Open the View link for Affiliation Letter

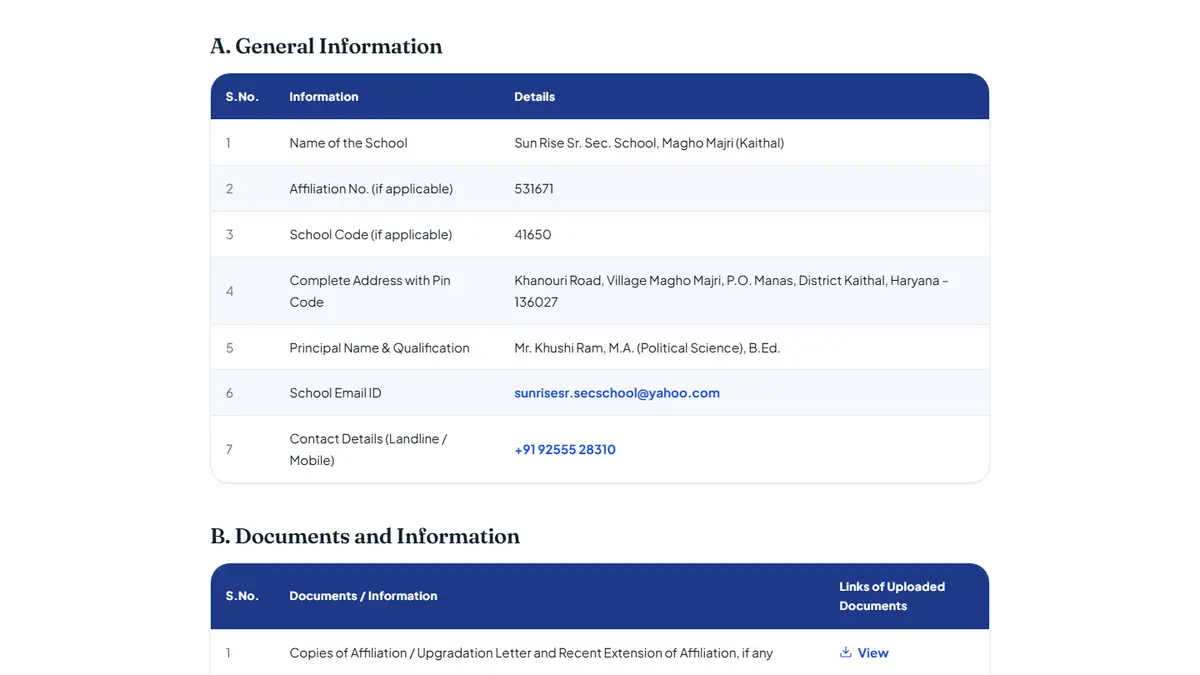(864, 653)
